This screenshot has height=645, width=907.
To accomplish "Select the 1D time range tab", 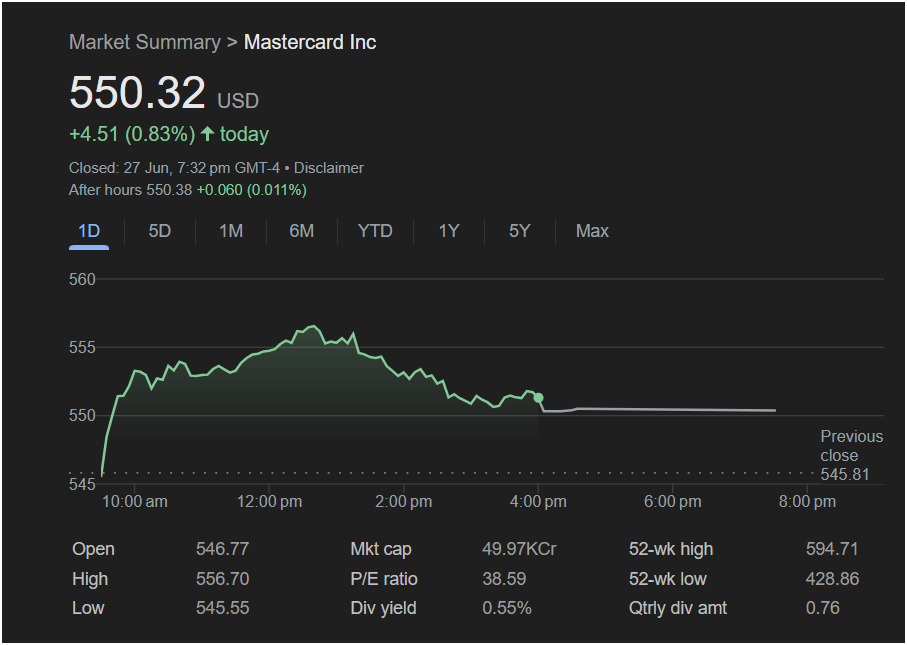I will 89,231.
